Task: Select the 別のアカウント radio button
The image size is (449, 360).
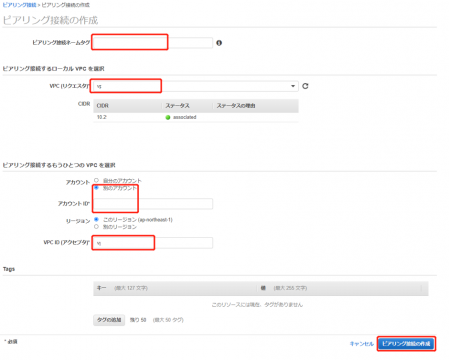Action: coord(96,188)
